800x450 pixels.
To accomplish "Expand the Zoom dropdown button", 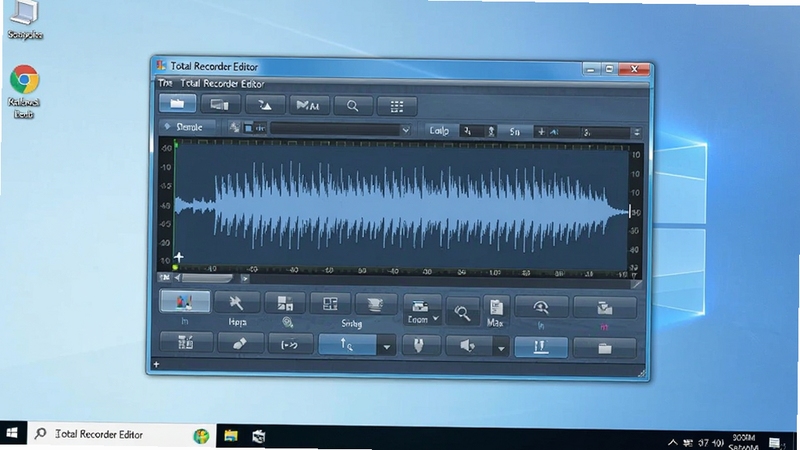I will pos(422,310).
